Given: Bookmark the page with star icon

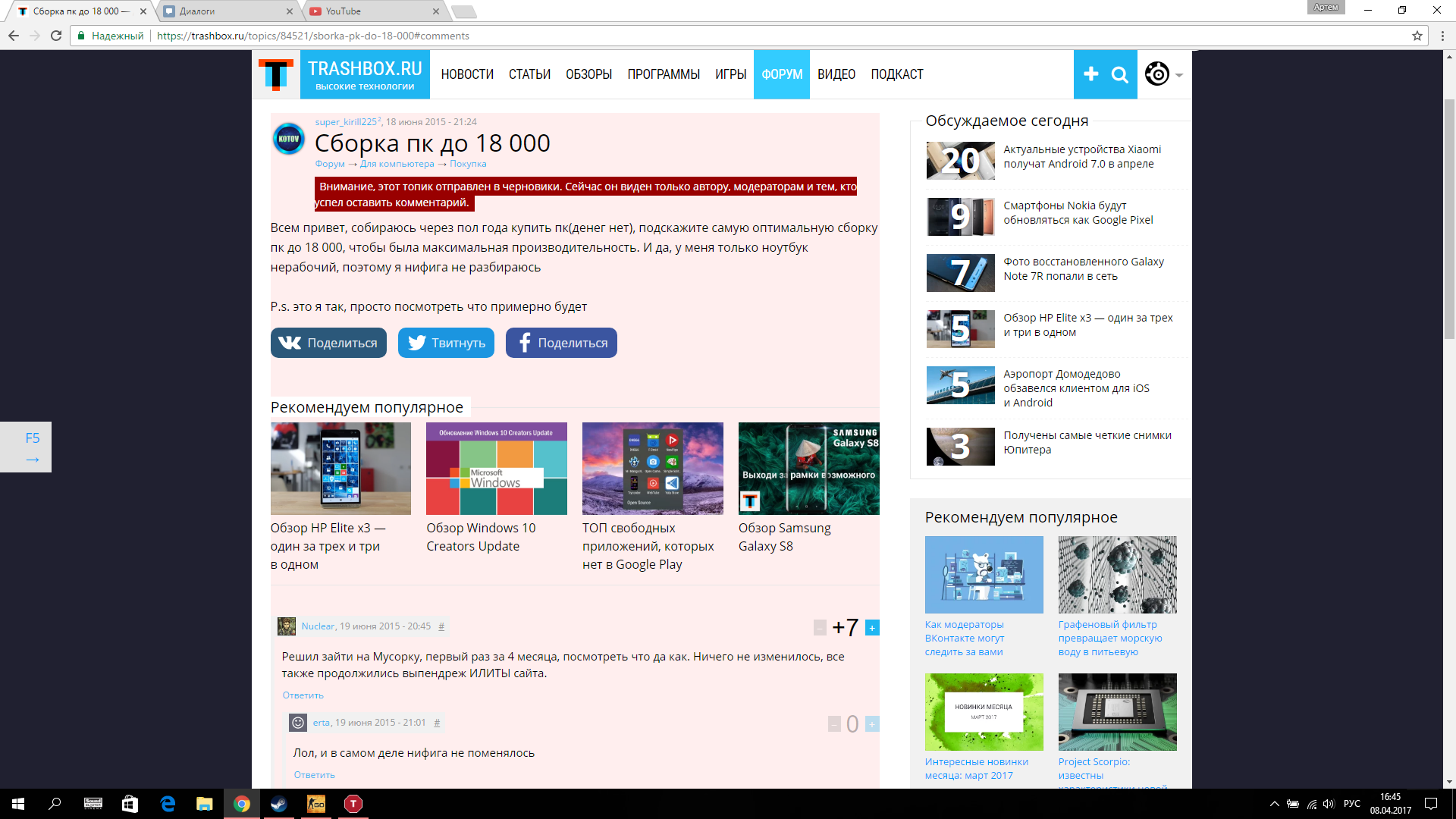Looking at the screenshot, I should (1417, 36).
